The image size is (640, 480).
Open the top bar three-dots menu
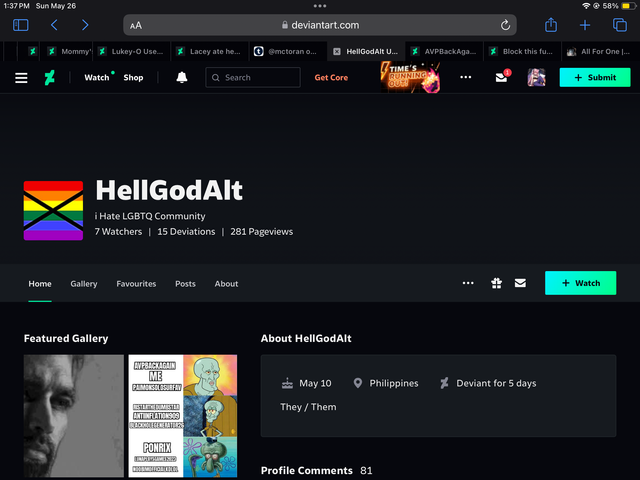(x=465, y=77)
